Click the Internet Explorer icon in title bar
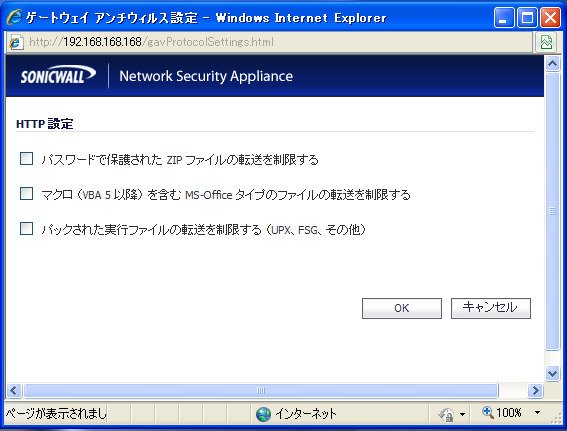The height and width of the screenshot is (431, 567). click(x=14, y=17)
